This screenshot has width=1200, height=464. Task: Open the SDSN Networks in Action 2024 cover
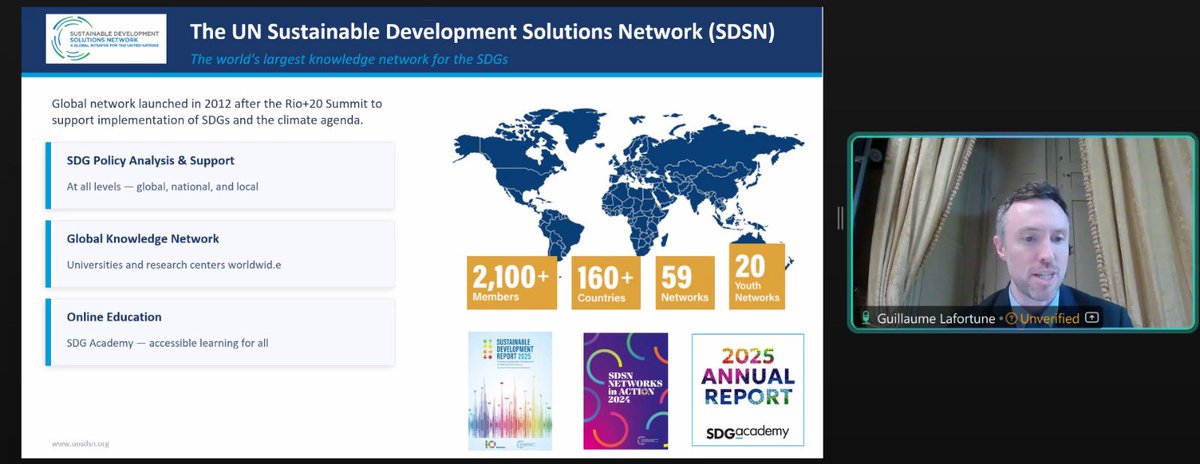click(625, 391)
